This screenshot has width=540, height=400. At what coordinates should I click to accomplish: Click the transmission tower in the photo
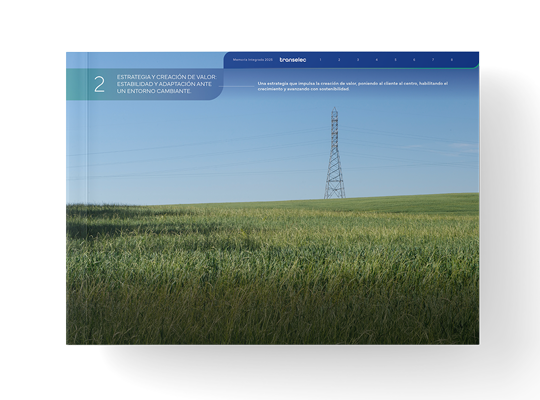click(334, 153)
